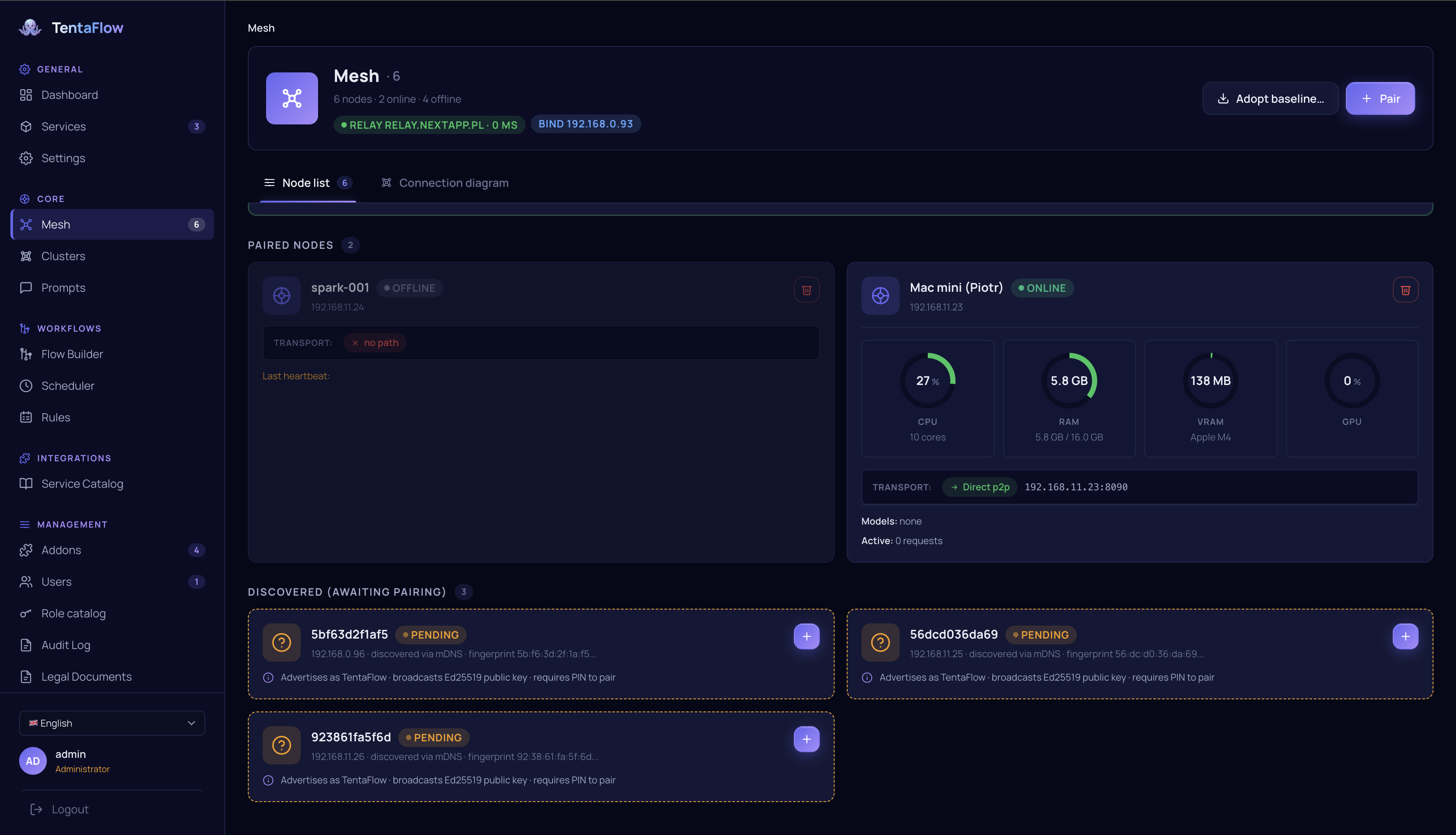The width and height of the screenshot is (1456, 835).
Task: Click the 'Last heartbeat:' label
Action: coord(296,375)
